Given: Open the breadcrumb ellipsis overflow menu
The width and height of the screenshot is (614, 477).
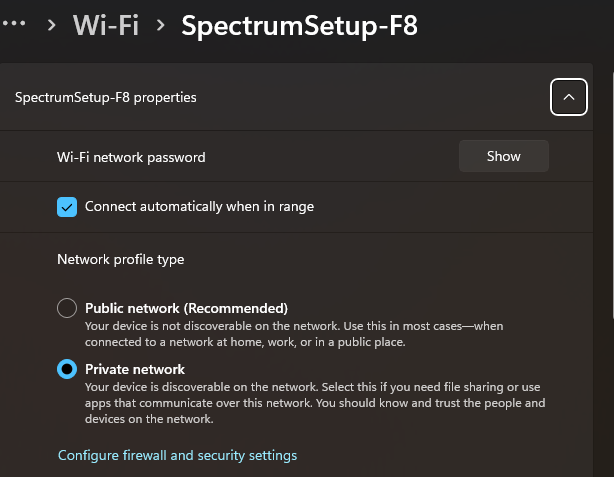Looking at the screenshot, I should 16,24.
